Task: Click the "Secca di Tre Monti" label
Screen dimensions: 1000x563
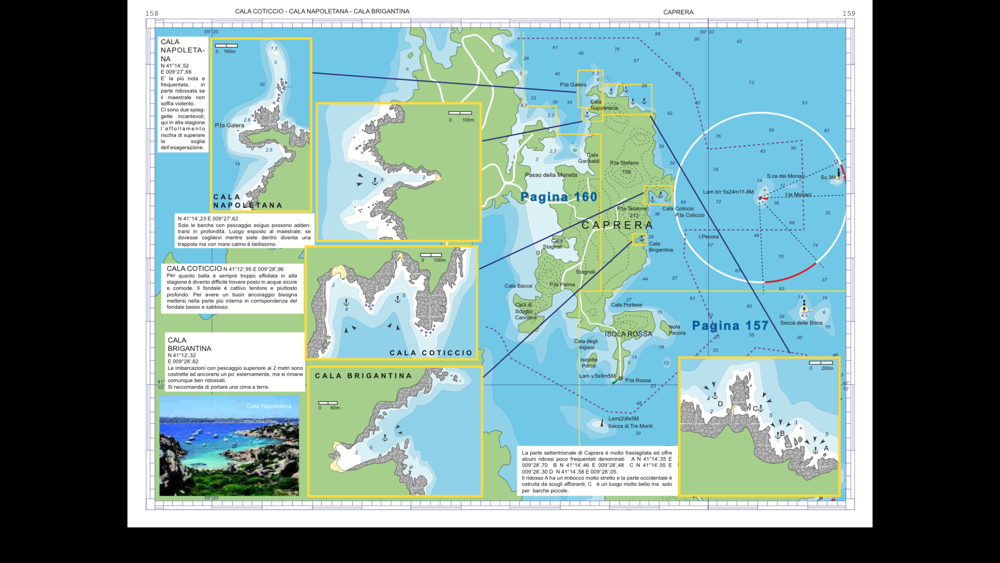Action: coord(630,426)
